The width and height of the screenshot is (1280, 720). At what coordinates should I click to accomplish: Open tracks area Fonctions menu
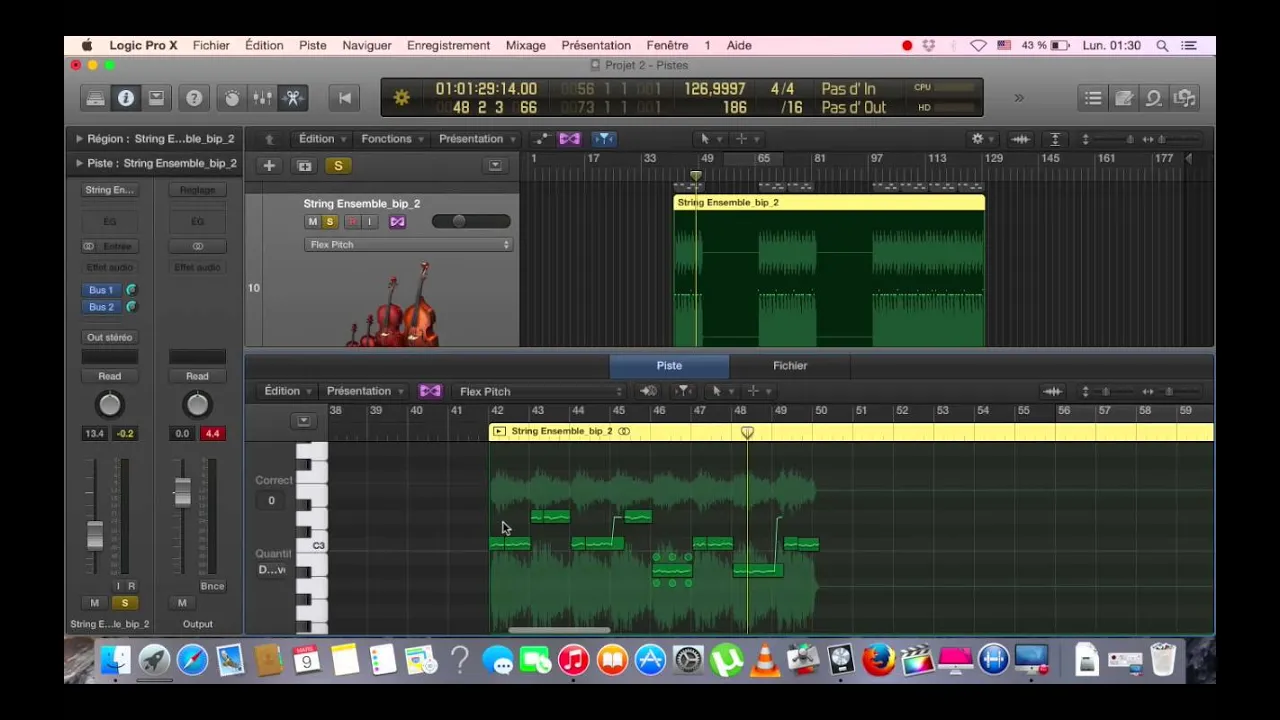click(392, 139)
